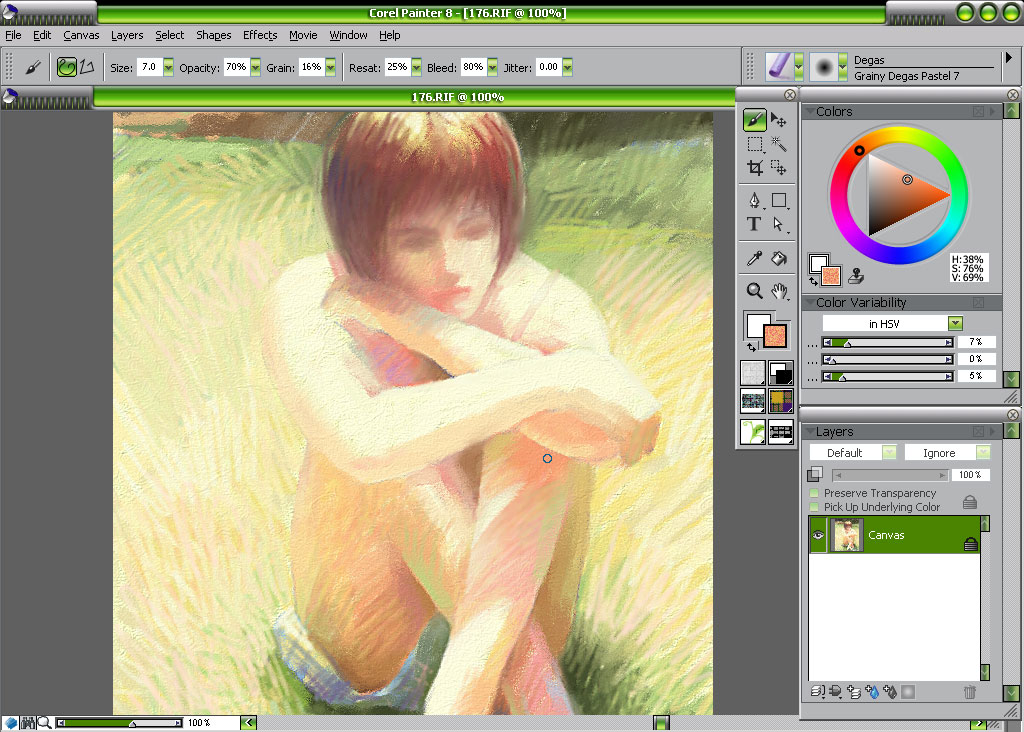Select Straight Line Strokes mode button
1024x732 pixels.
click(x=87, y=67)
